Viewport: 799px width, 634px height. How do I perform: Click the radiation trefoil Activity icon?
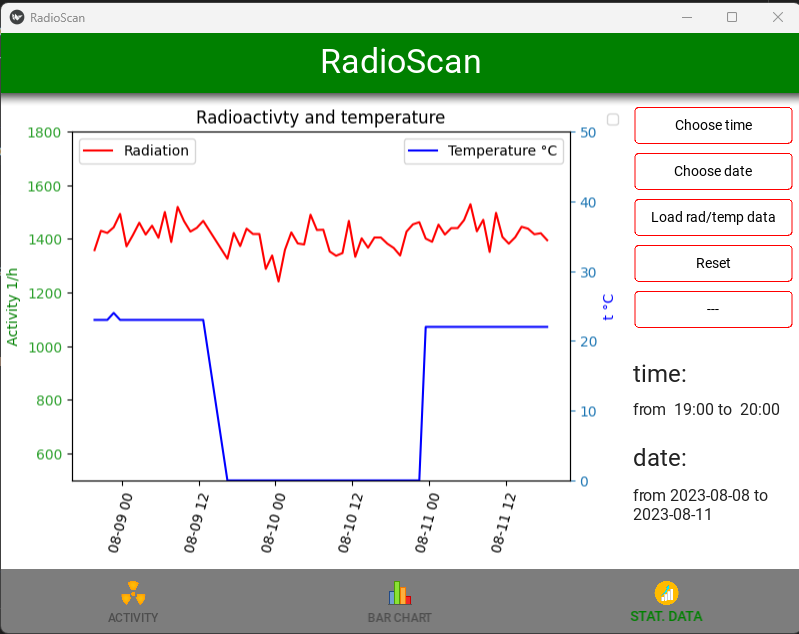point(133,593)
